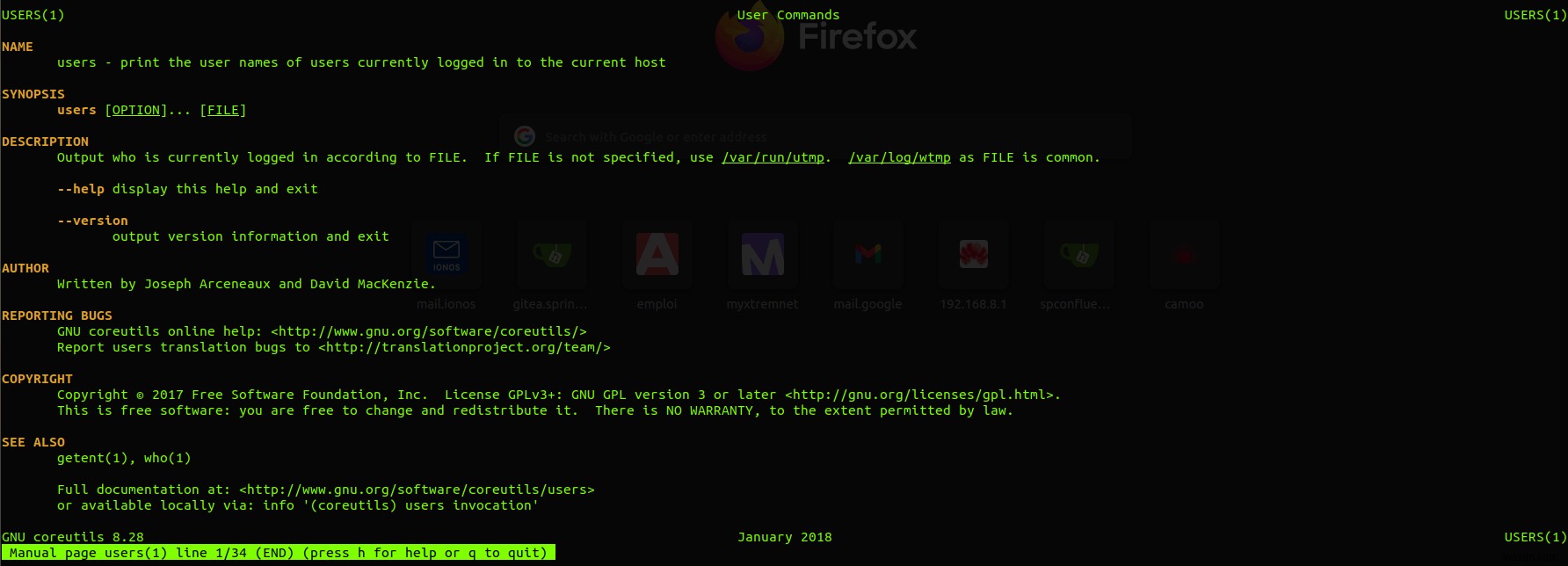
Task: Click the [FILE] argument in SYNOPSIS
Action: coord(223,110)
